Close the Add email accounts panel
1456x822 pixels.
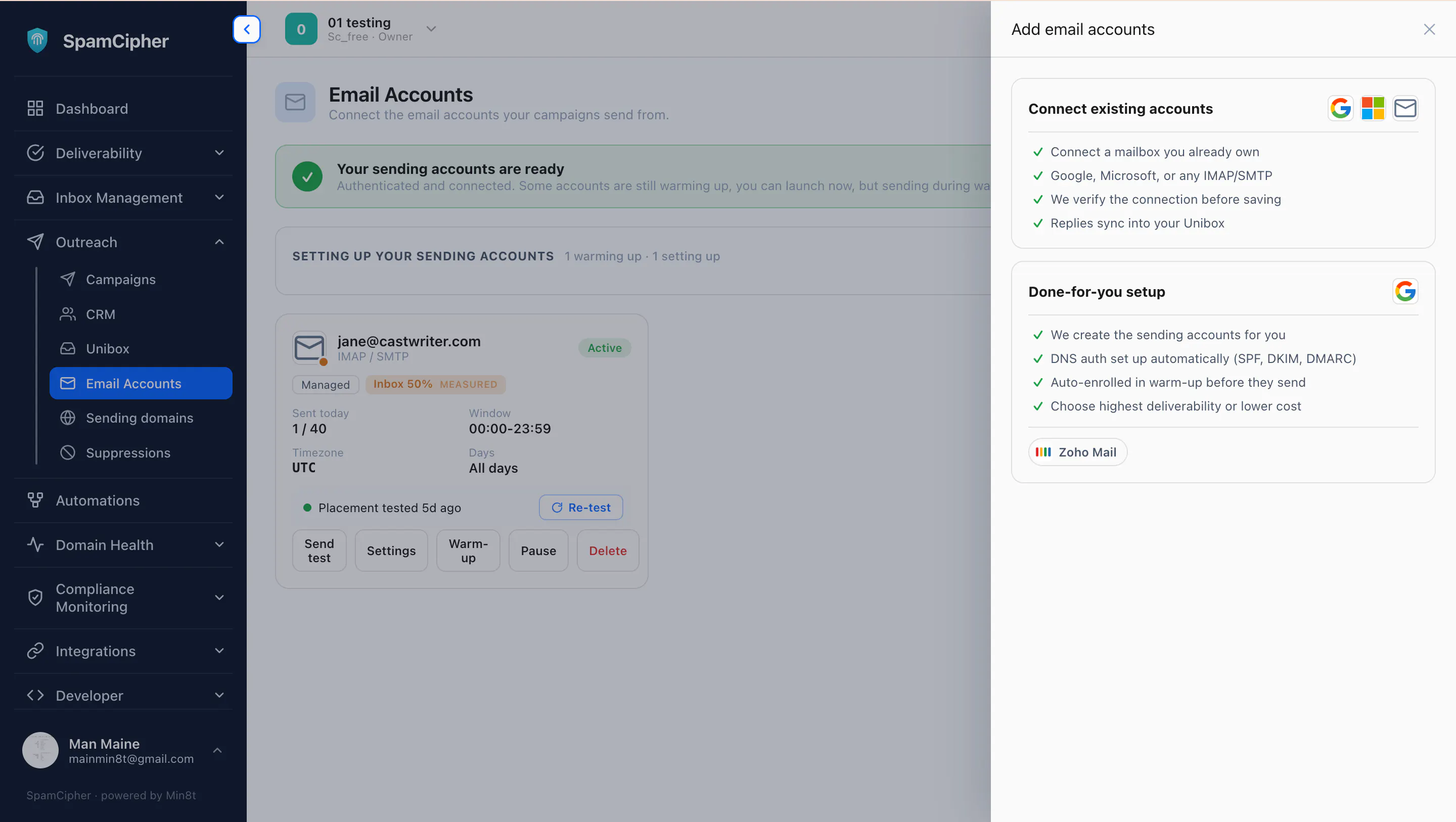tap(1429, 29)
